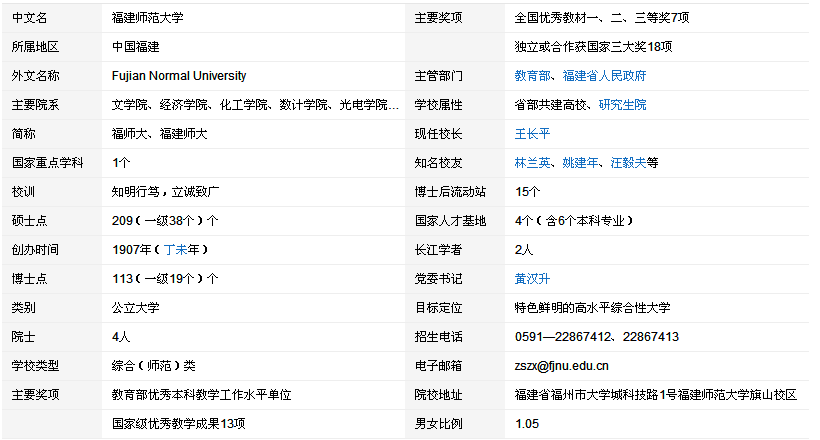
Task: Click the 丁未 year link
Action: [x=176, y=250]
